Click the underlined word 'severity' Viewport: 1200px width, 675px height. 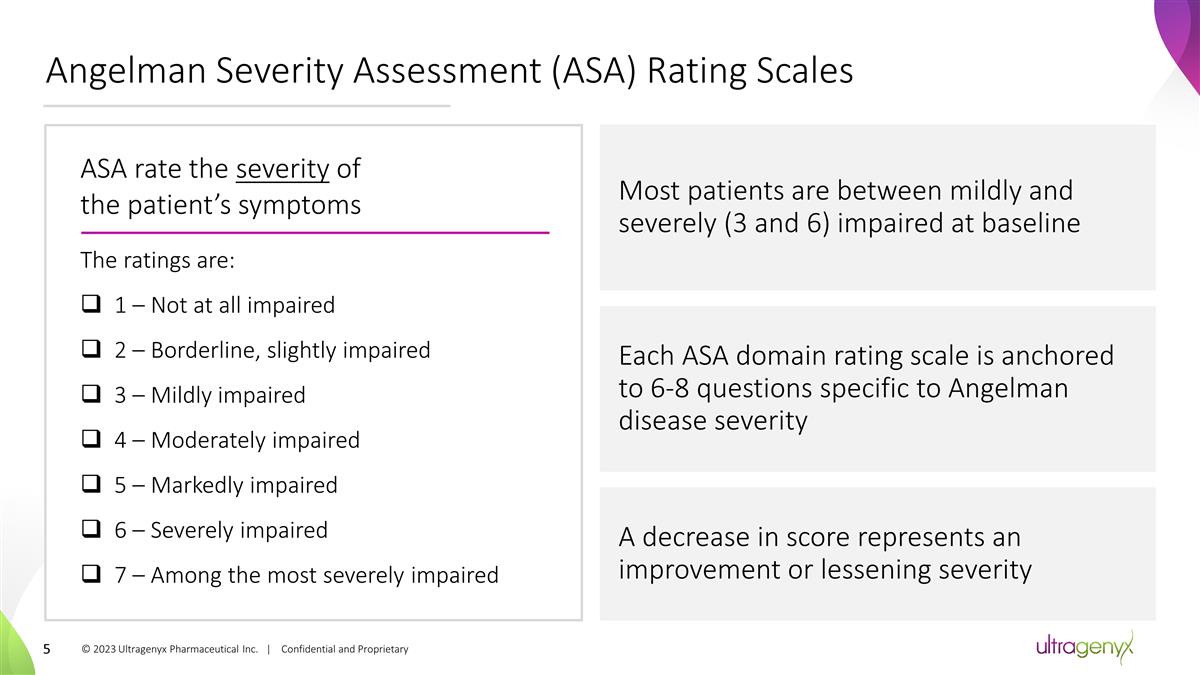pos(282,169)
